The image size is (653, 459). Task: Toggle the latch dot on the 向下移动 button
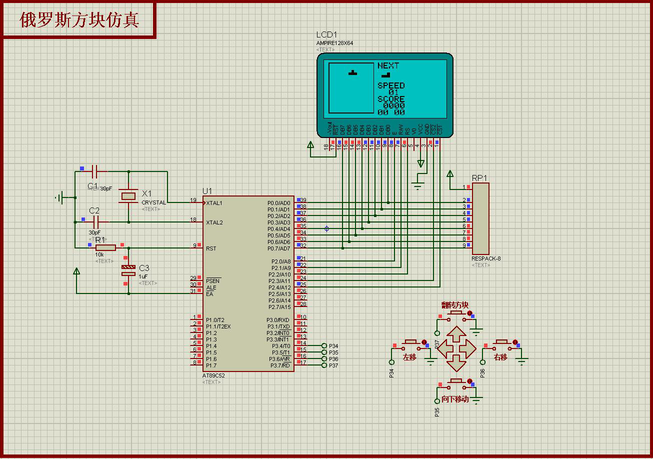click(x=469, y=381)
